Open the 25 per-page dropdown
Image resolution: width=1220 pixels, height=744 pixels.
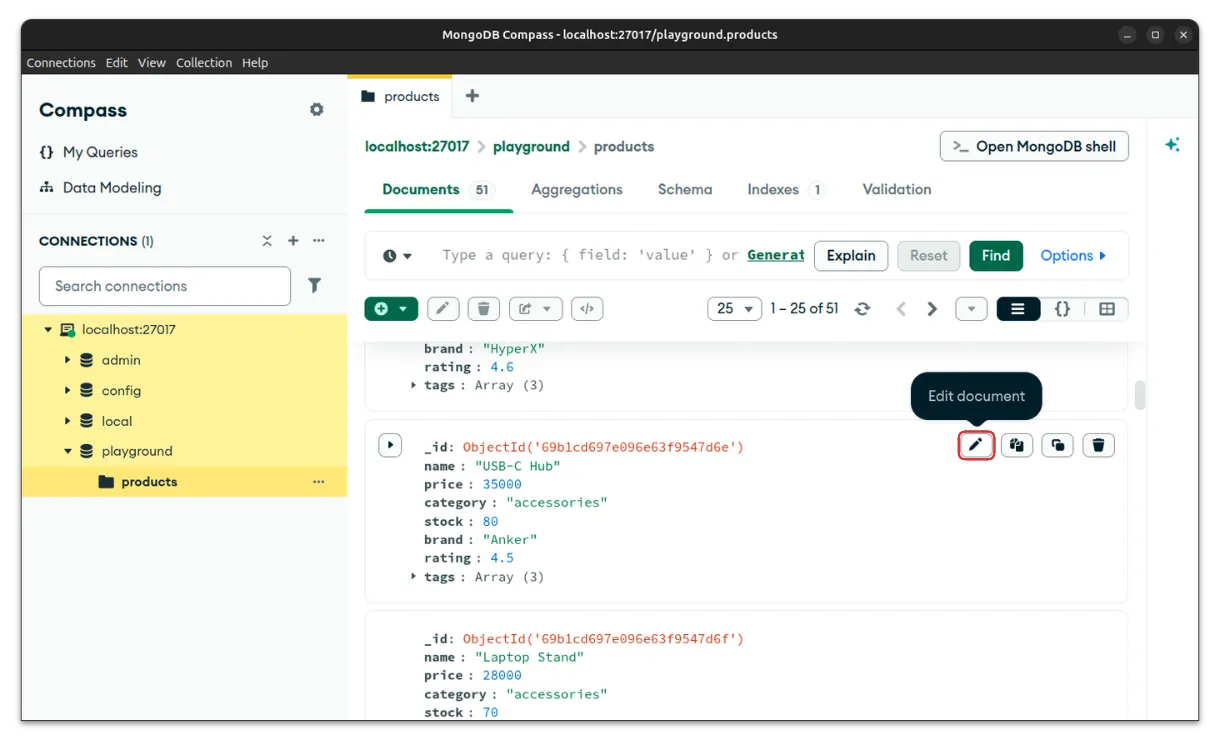point(734,309)
